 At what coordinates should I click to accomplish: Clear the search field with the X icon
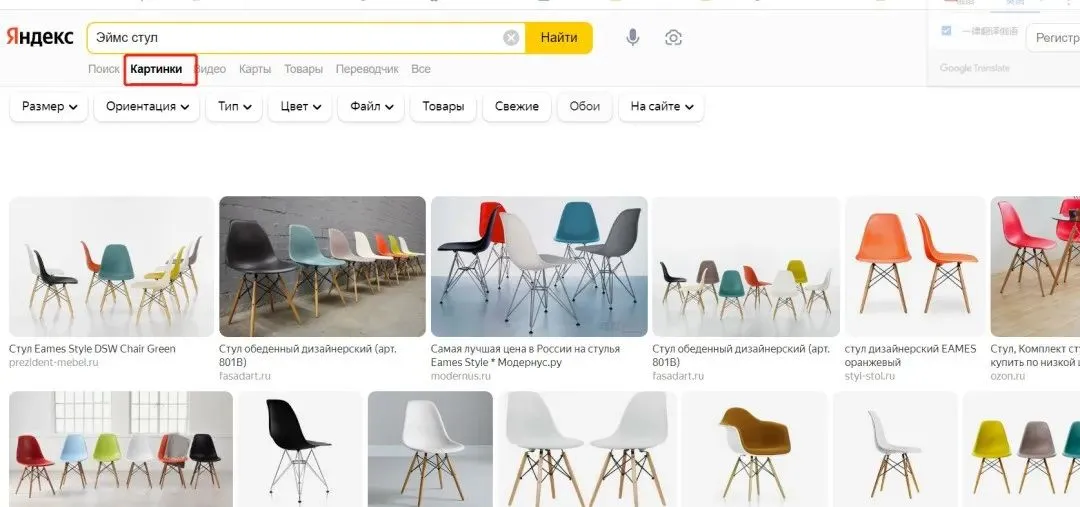coord(511,38)
